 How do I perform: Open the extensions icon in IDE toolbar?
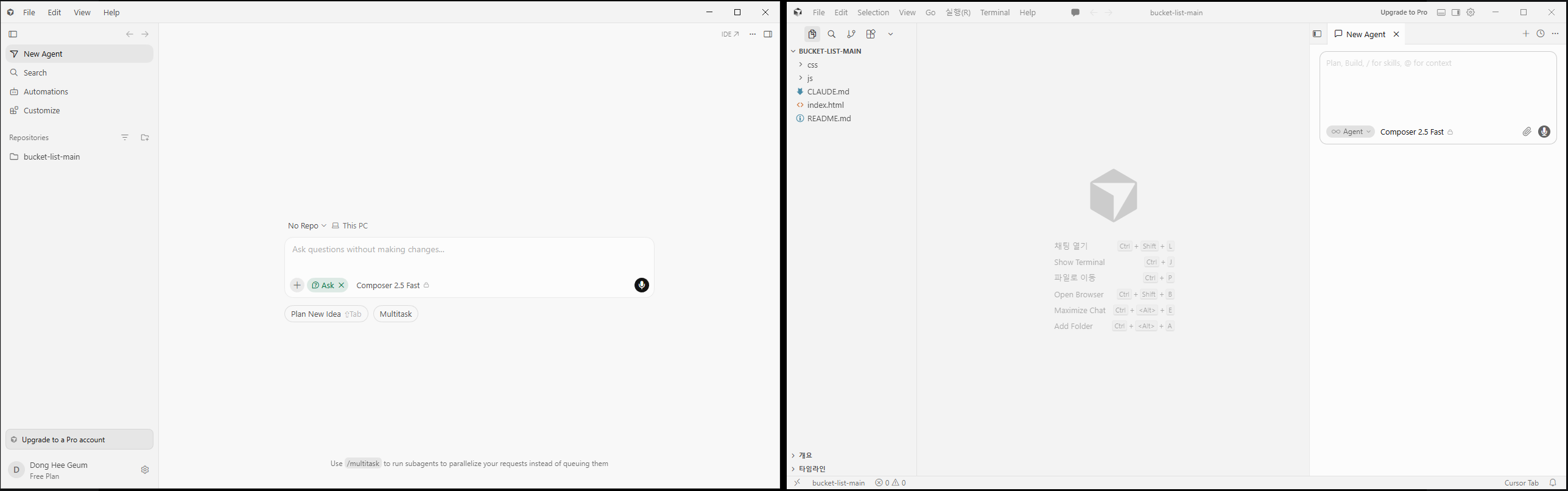tap(871, 34)
